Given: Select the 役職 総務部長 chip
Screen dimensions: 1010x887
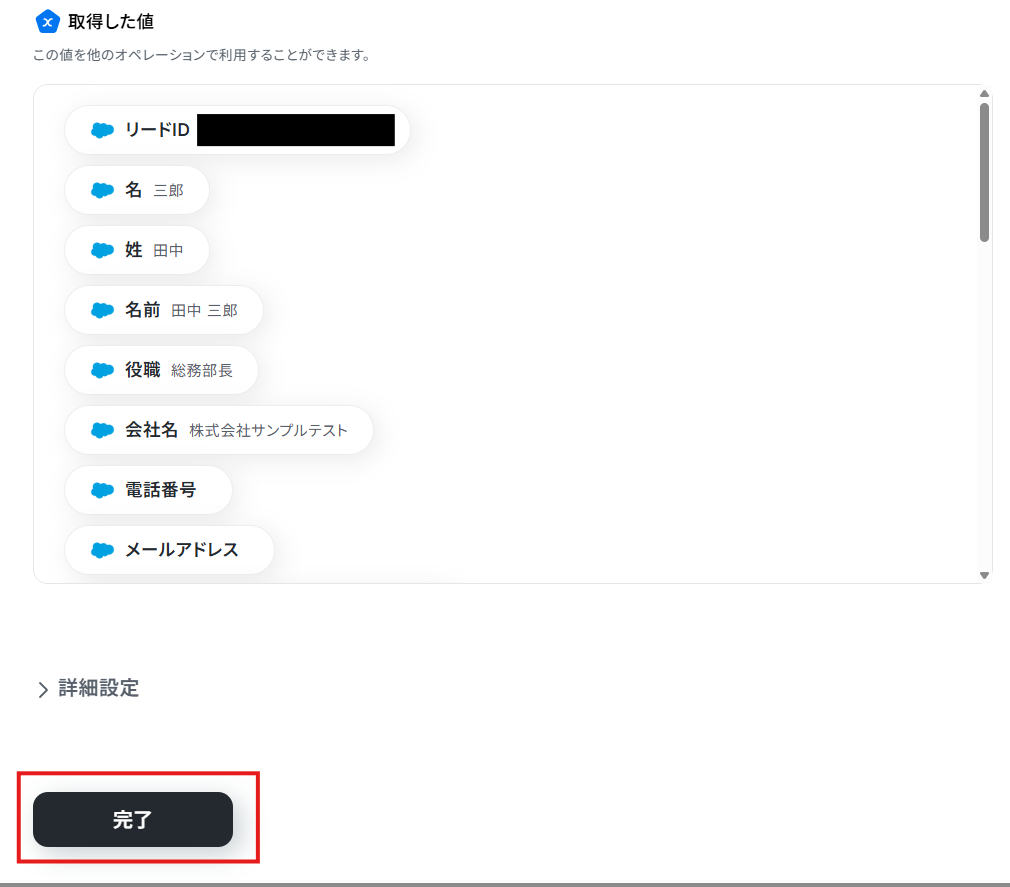Looking at the screenshot, I should tap(161, 370).
